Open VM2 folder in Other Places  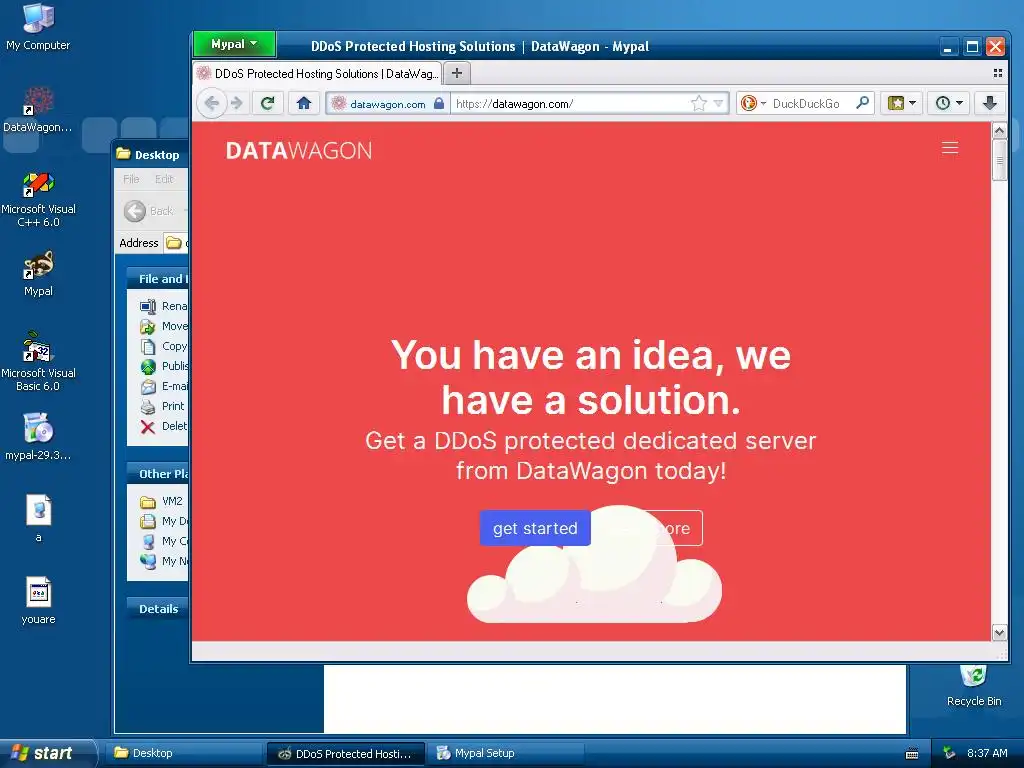pyautogui.click(x=161, y=501)
